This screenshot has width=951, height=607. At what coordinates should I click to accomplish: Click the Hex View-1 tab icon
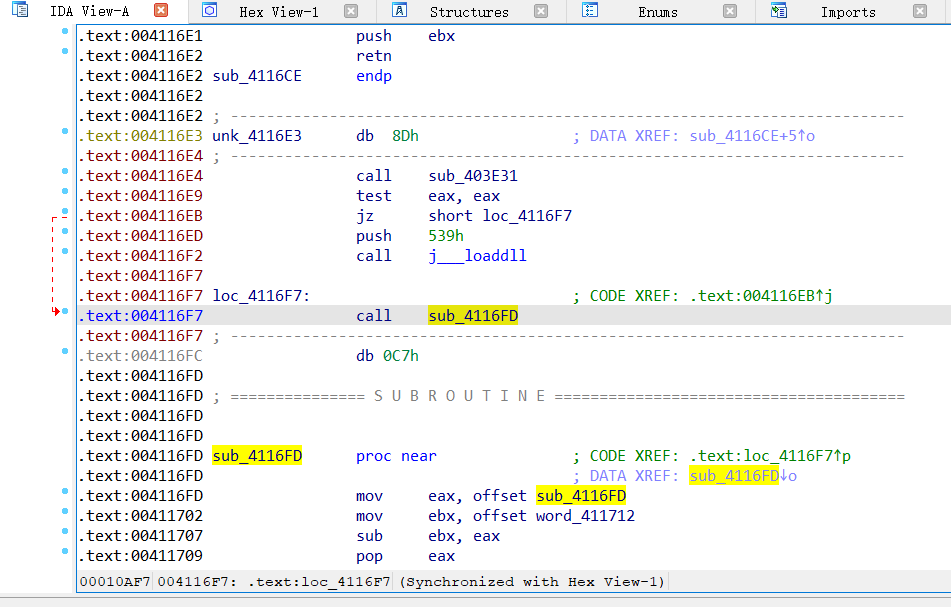210,10
